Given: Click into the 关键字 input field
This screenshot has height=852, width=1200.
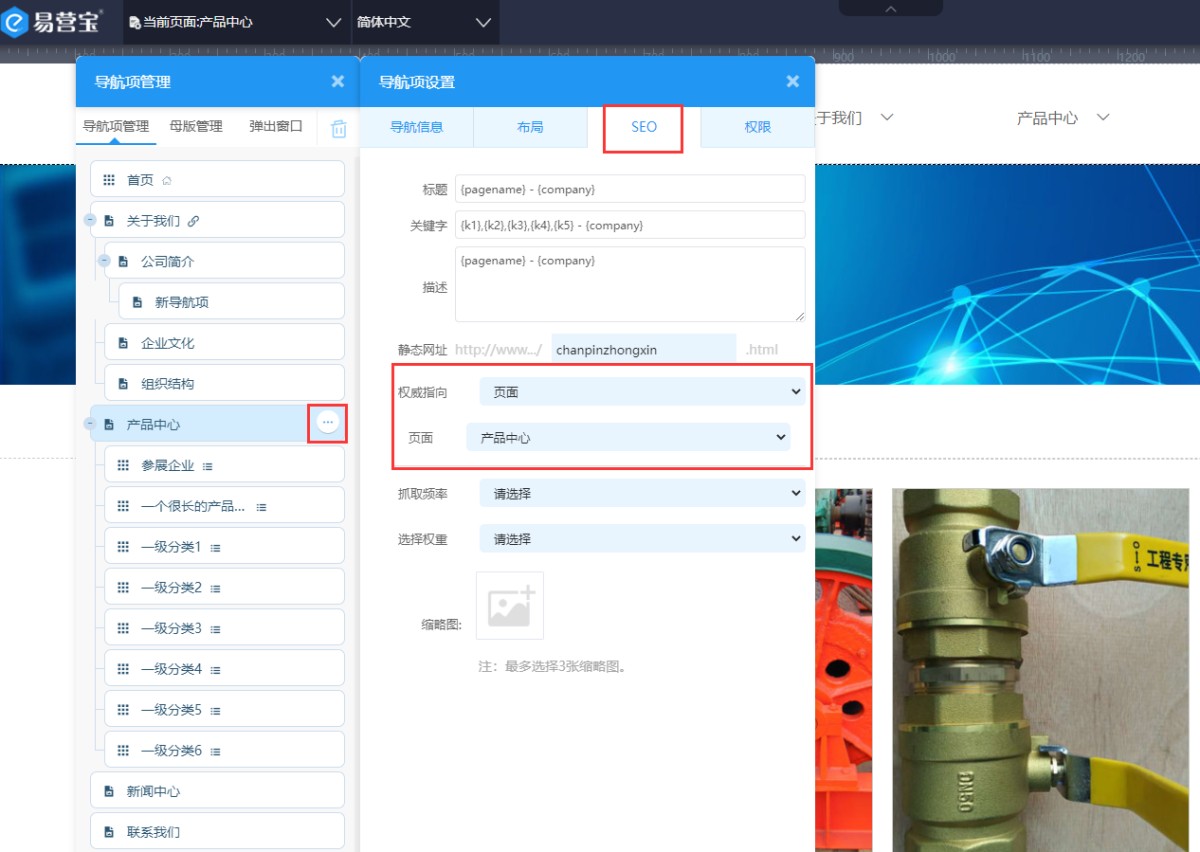Looking at the screenshot, I should click(x=630, y=225).
